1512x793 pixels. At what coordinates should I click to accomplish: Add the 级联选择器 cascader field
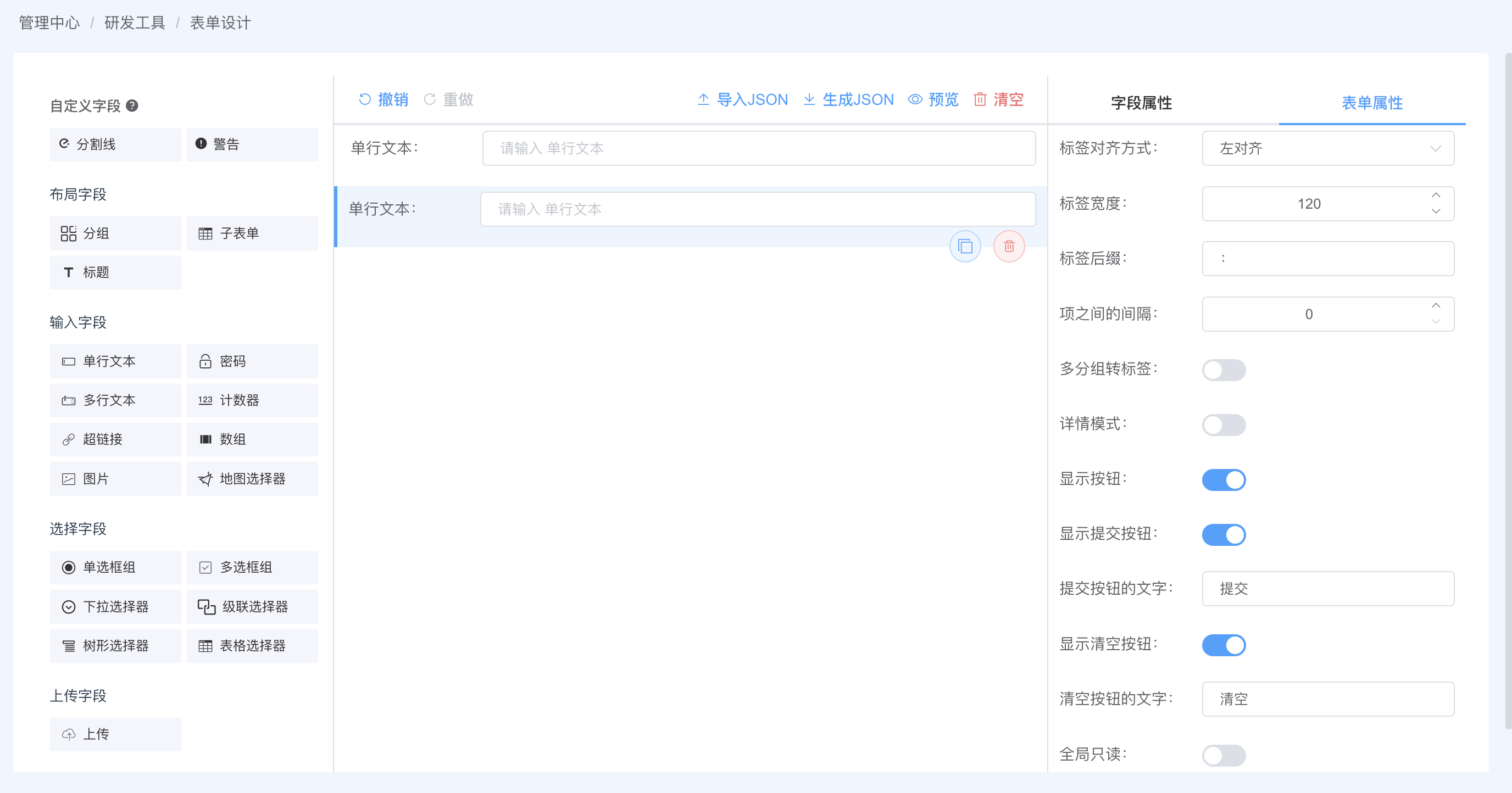(252, 606)
